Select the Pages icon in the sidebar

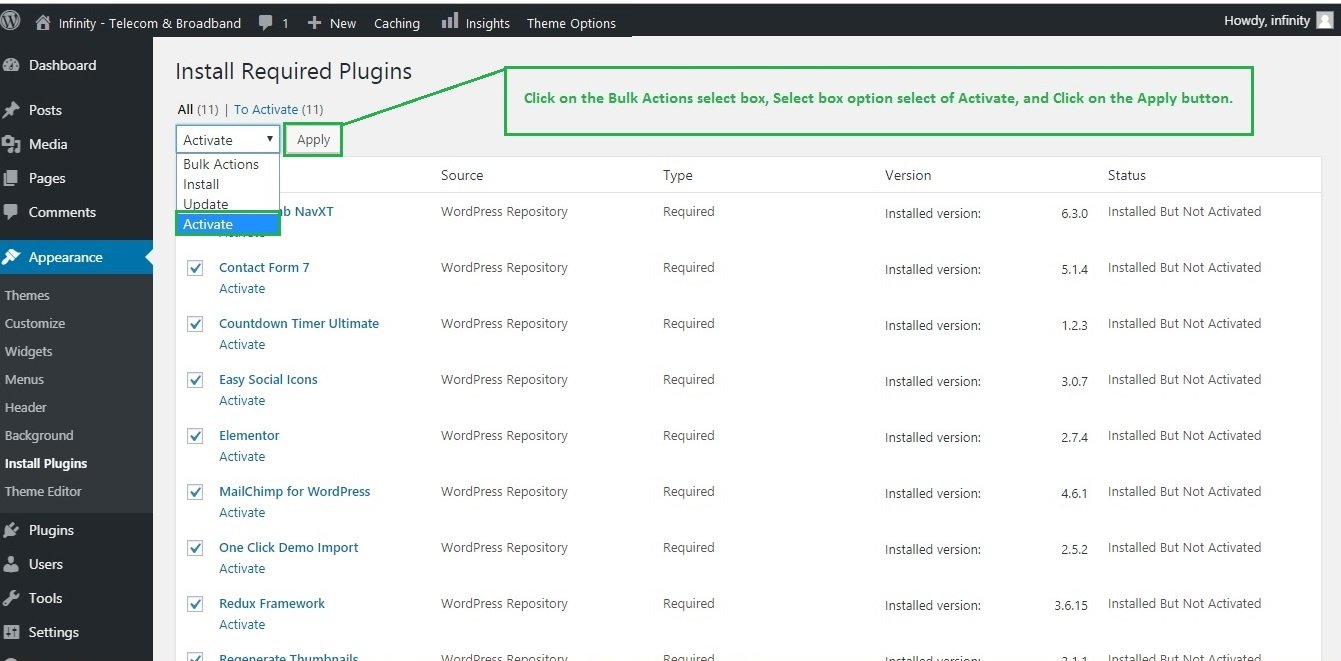[x=12, y=178]
